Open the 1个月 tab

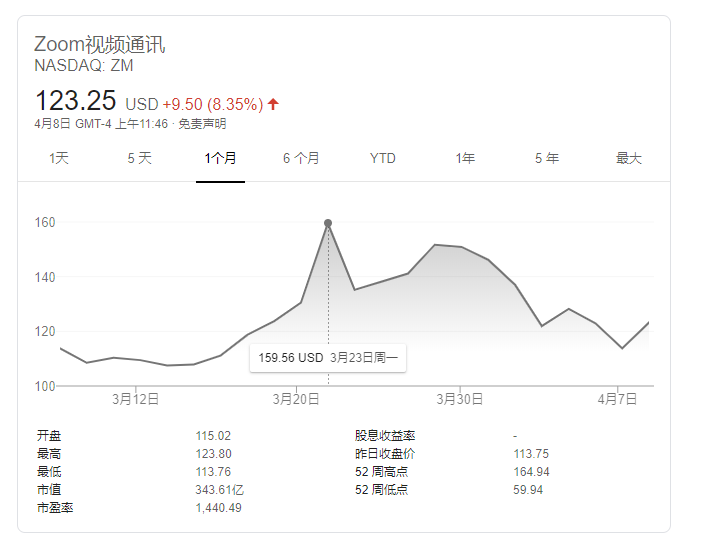(220, 158)
